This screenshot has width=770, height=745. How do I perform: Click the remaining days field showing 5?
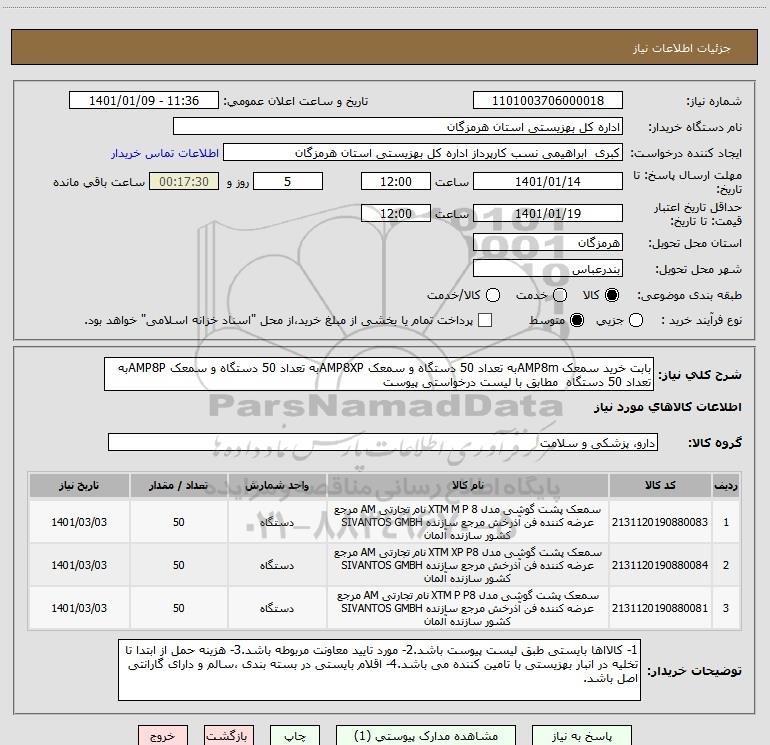[288, 181]
